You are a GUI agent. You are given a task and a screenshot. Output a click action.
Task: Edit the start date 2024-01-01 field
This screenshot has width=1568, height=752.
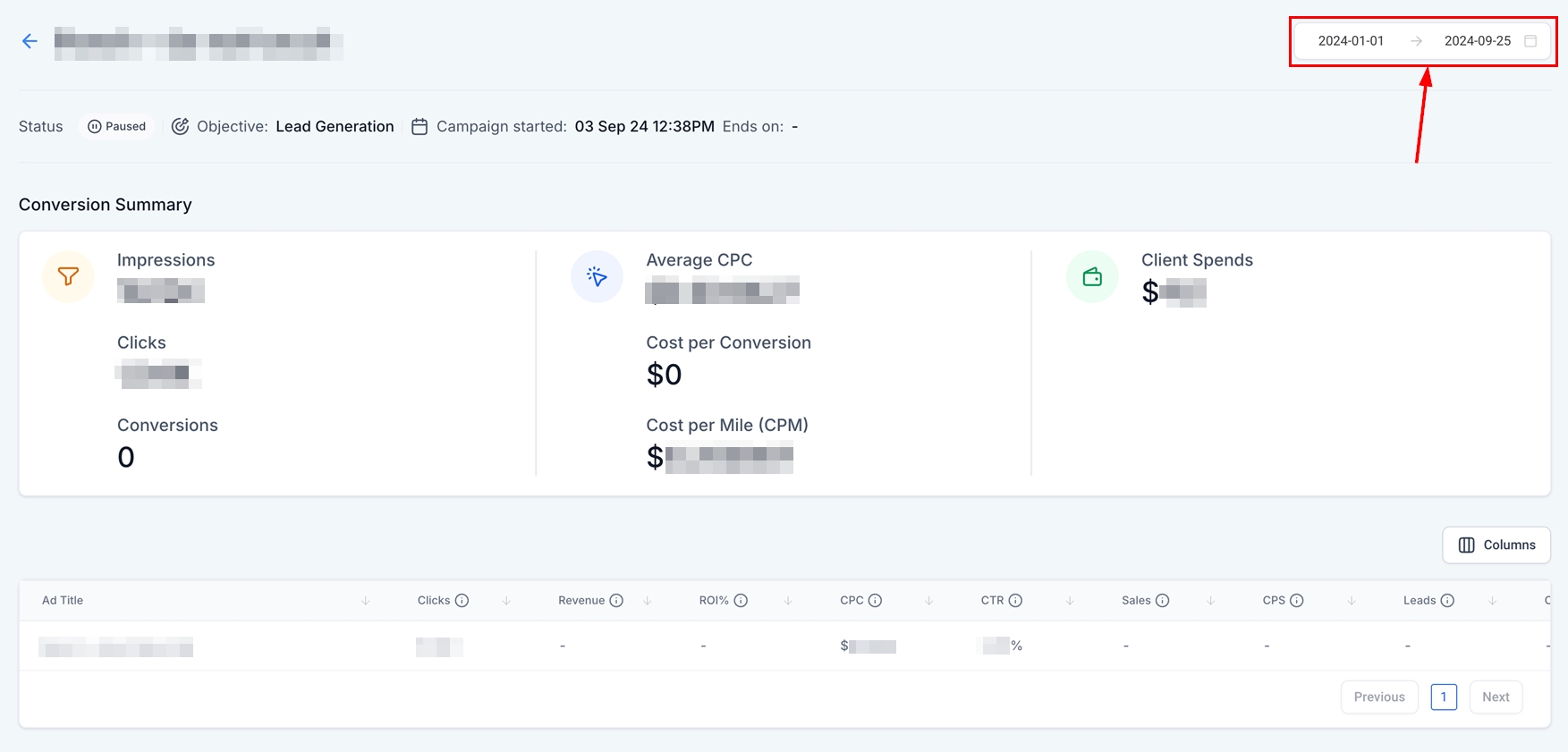tap(1350, 41)
